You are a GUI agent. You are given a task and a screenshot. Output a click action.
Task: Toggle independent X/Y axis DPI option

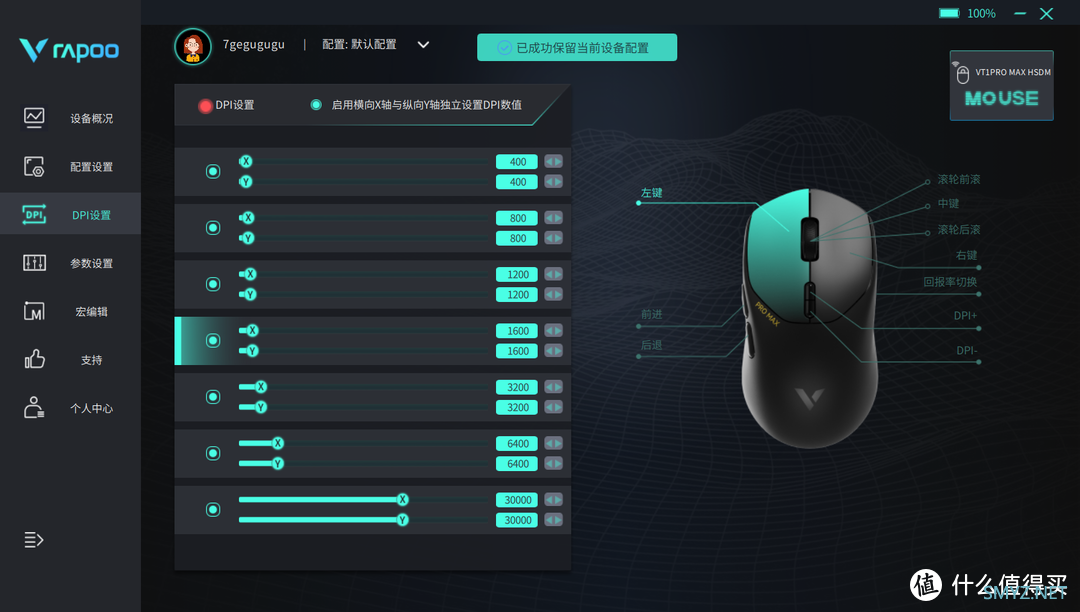(315, 105)
